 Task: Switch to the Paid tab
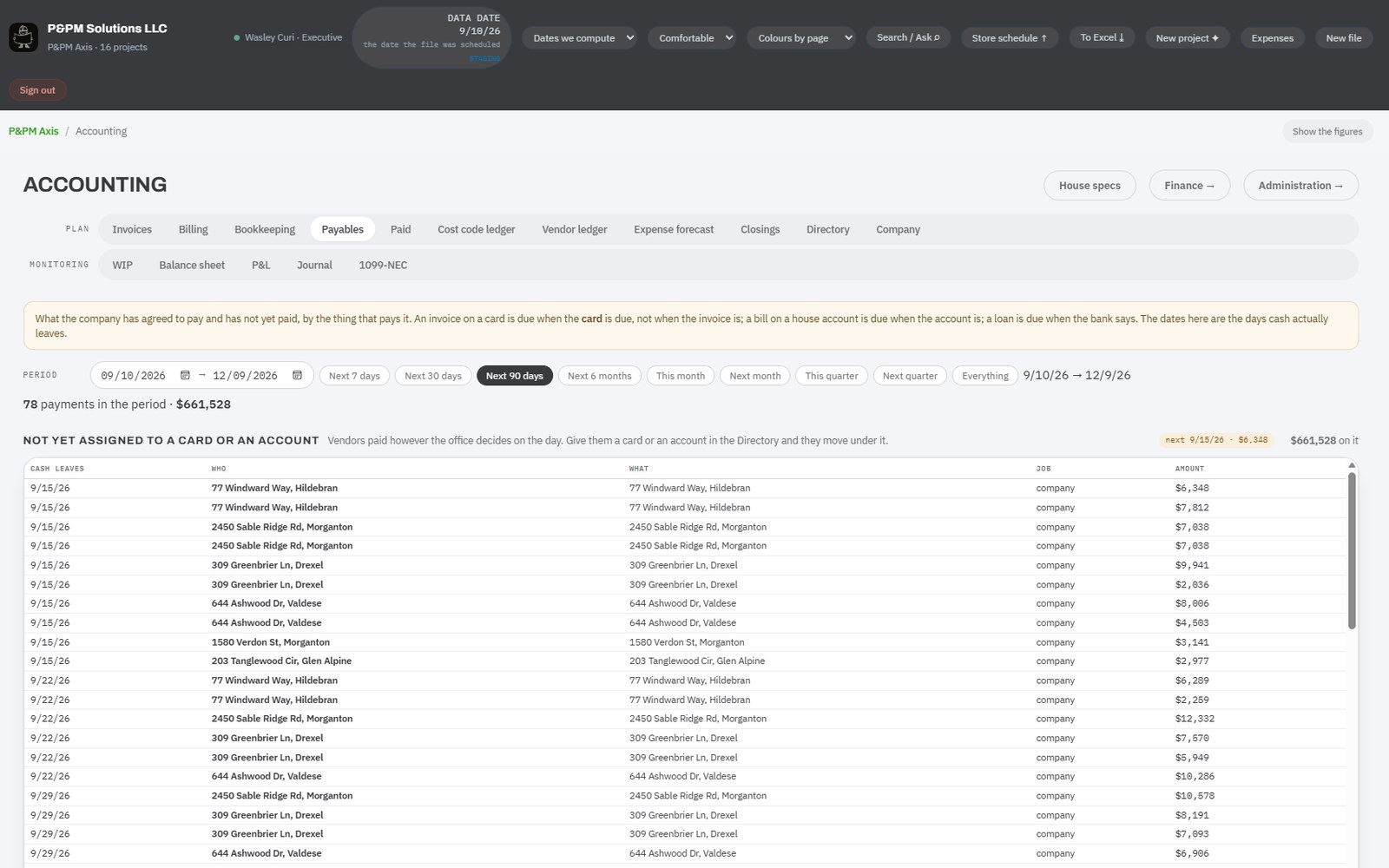point(400,229)
